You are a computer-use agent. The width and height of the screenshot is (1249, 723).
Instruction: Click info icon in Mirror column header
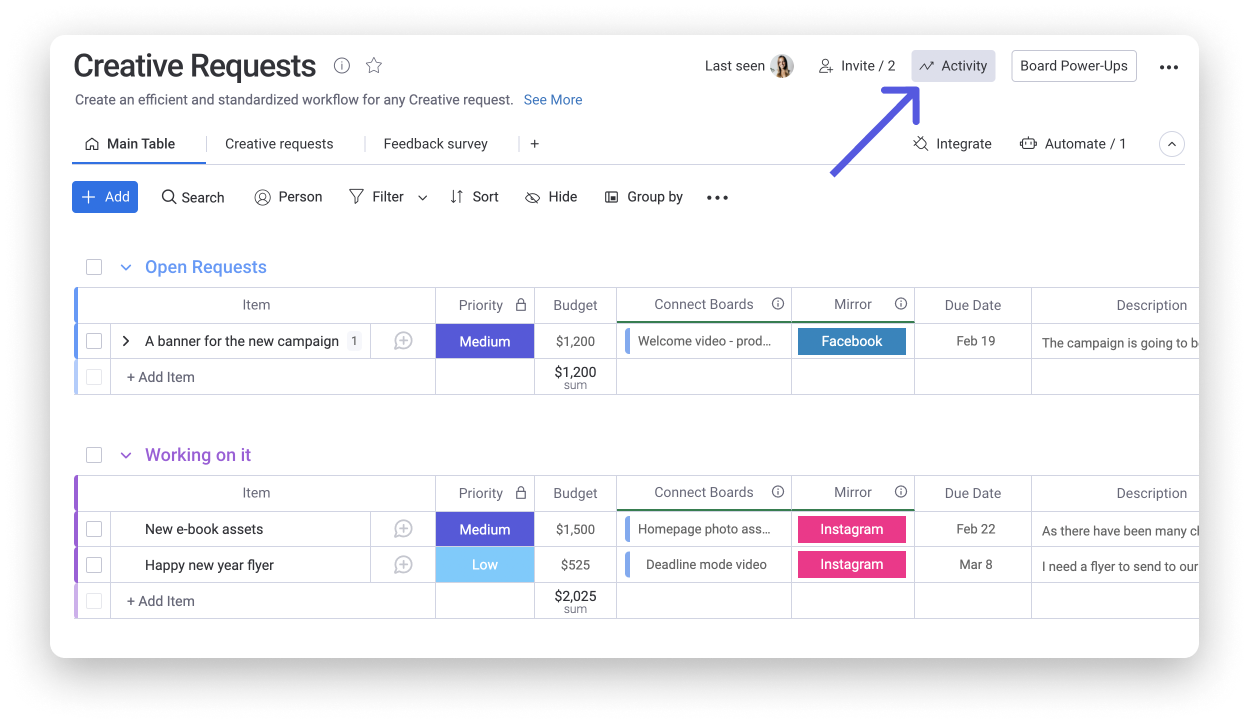pyautogui.click(x=901, y=304)
